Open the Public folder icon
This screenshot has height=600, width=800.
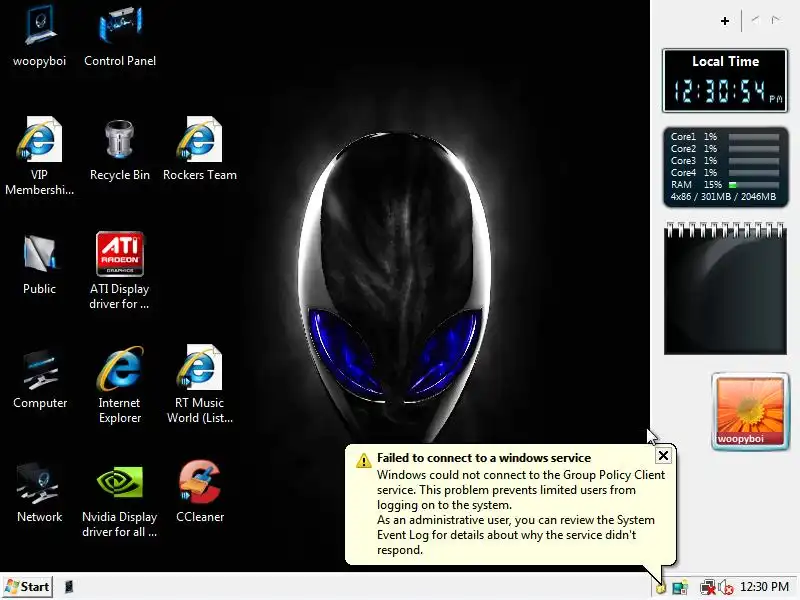tap(39, 264)
